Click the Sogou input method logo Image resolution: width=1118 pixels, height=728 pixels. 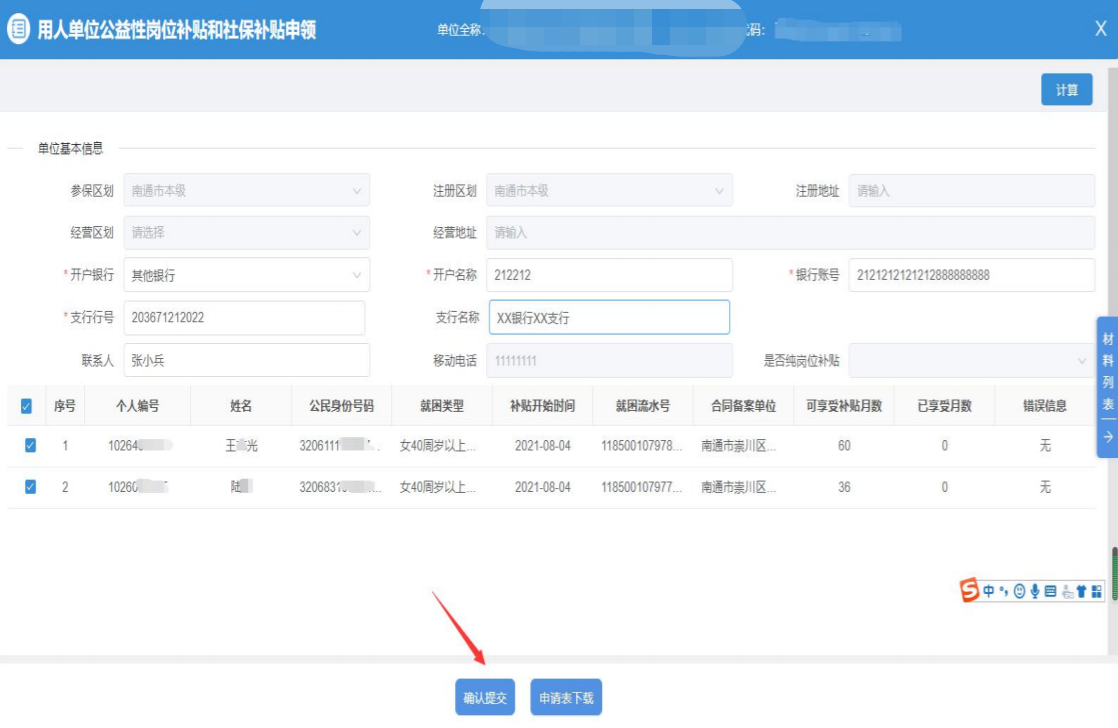coord(969,591)
